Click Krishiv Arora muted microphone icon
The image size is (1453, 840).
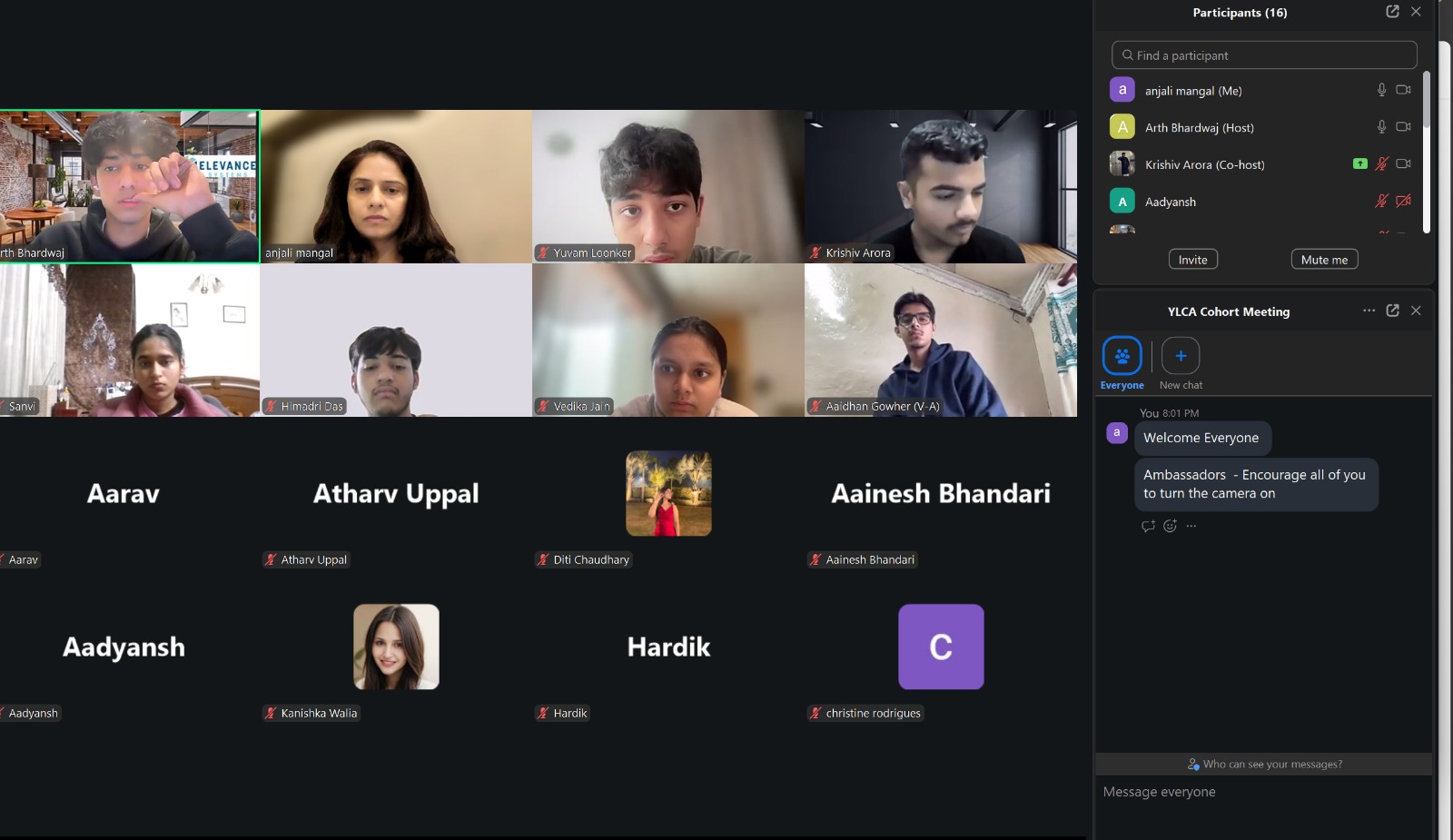(1381, 164)
